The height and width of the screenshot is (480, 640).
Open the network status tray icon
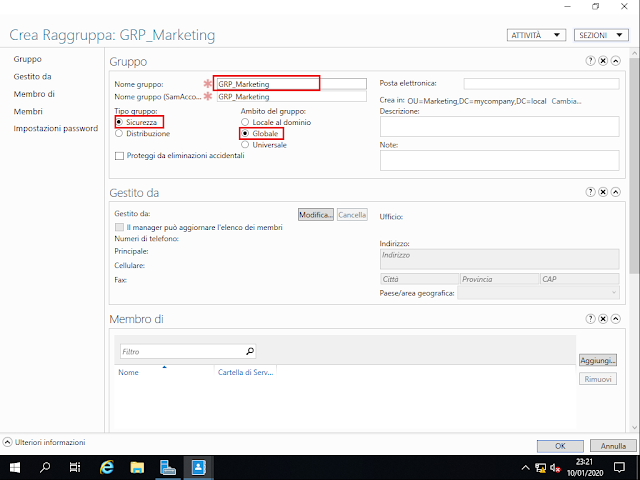pos(540,468)
